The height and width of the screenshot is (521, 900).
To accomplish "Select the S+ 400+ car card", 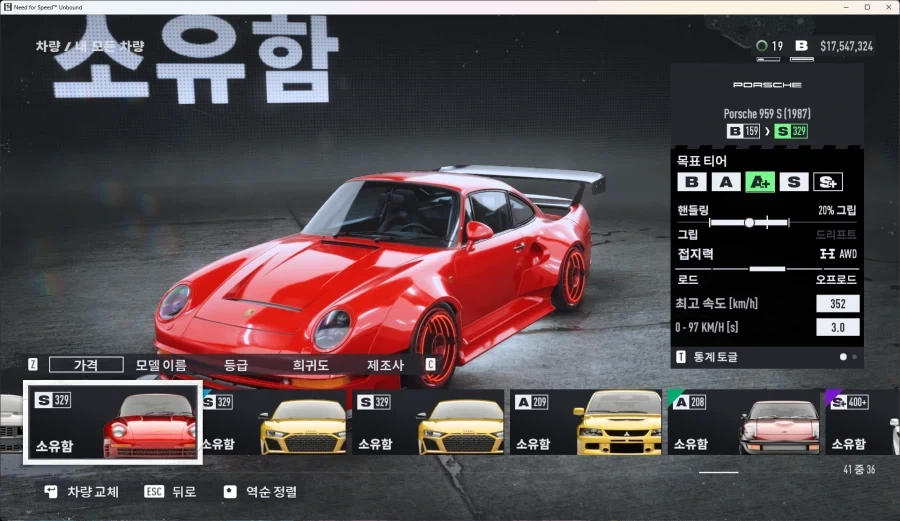I will click(x=862, y=422).
